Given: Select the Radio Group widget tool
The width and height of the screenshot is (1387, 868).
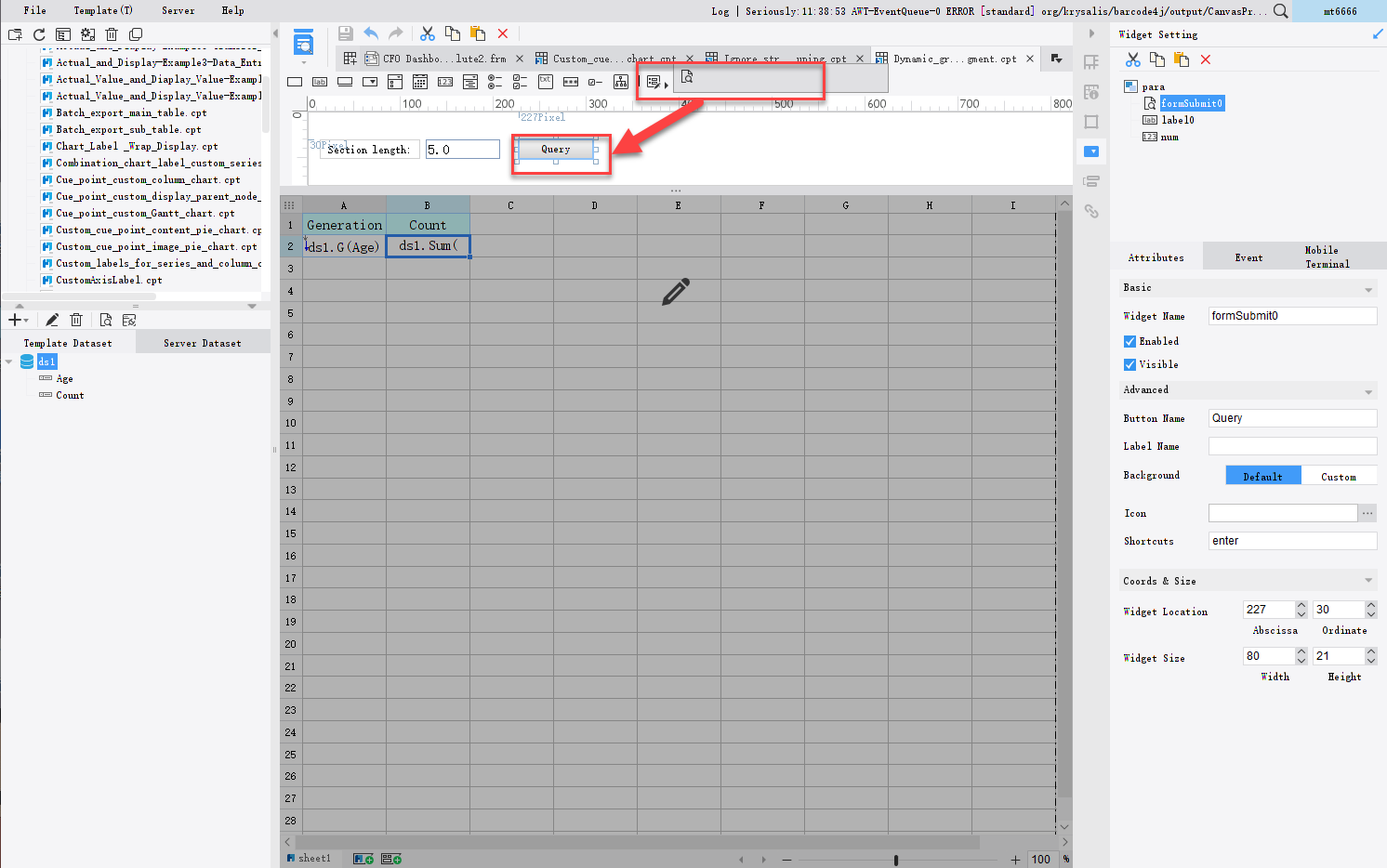Looking at the screenshot, I should point(495,81).
